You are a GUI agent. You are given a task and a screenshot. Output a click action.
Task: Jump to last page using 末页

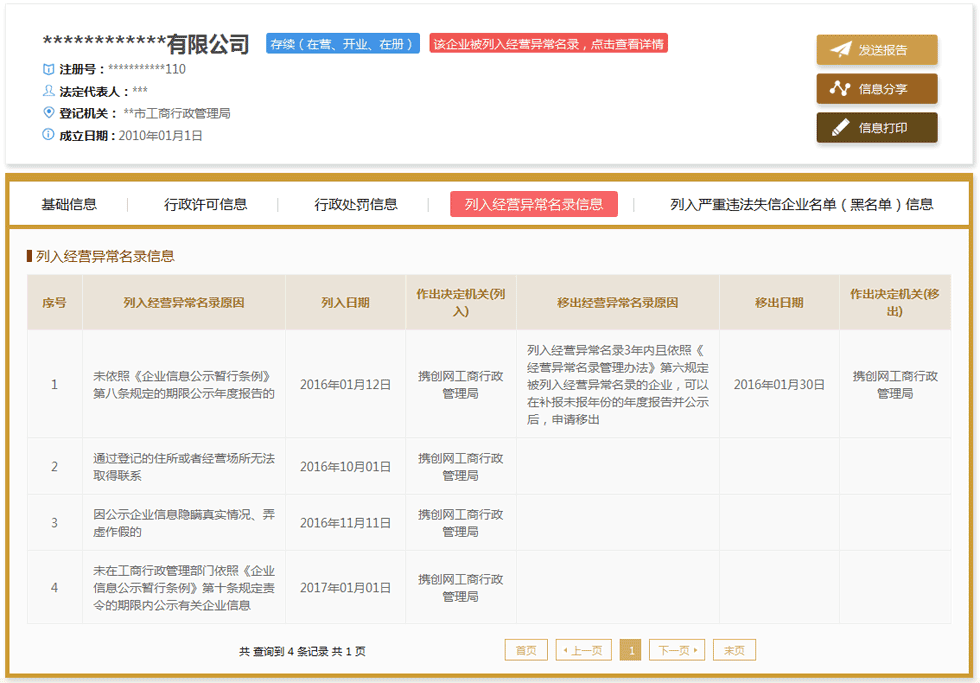tap(733, 649)
